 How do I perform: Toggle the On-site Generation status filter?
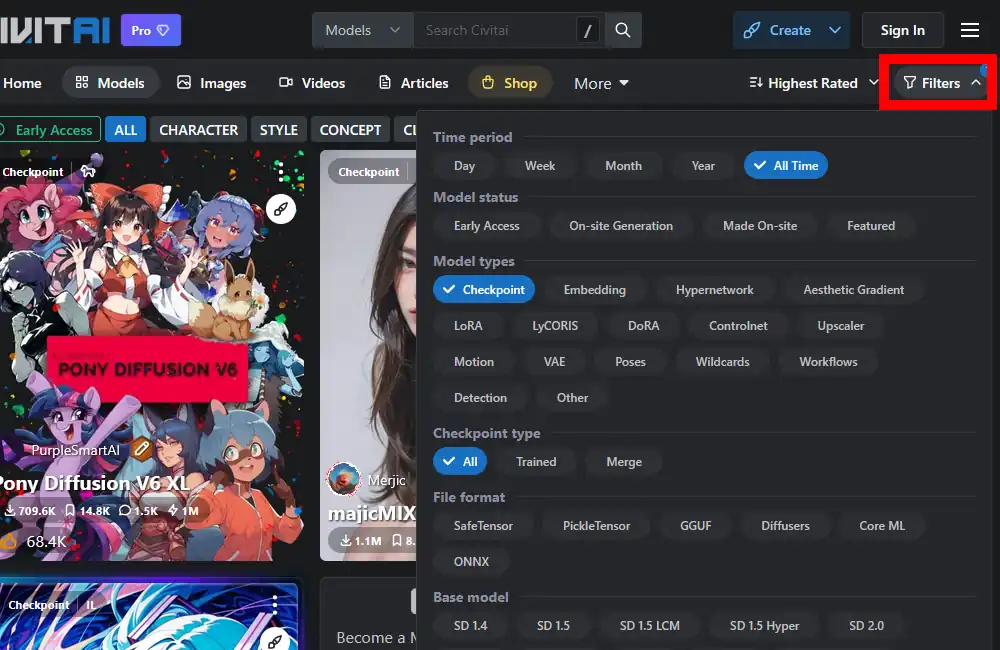pyautogui.click(x=621, y=226)
